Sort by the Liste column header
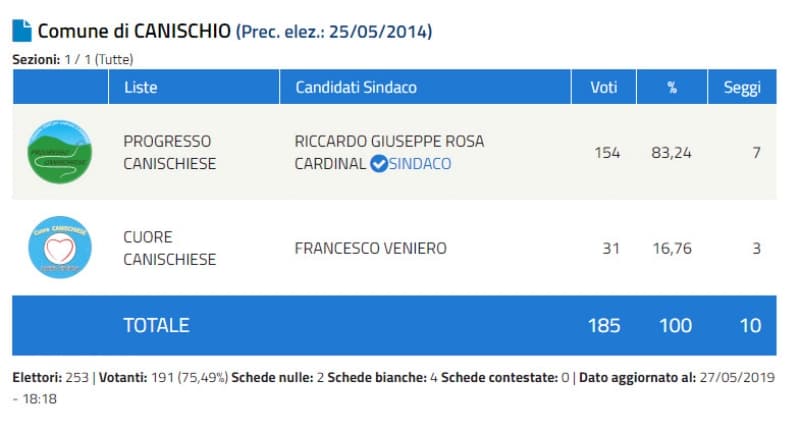Viewport: 800px width, 433px height. (x=141, y=87)
